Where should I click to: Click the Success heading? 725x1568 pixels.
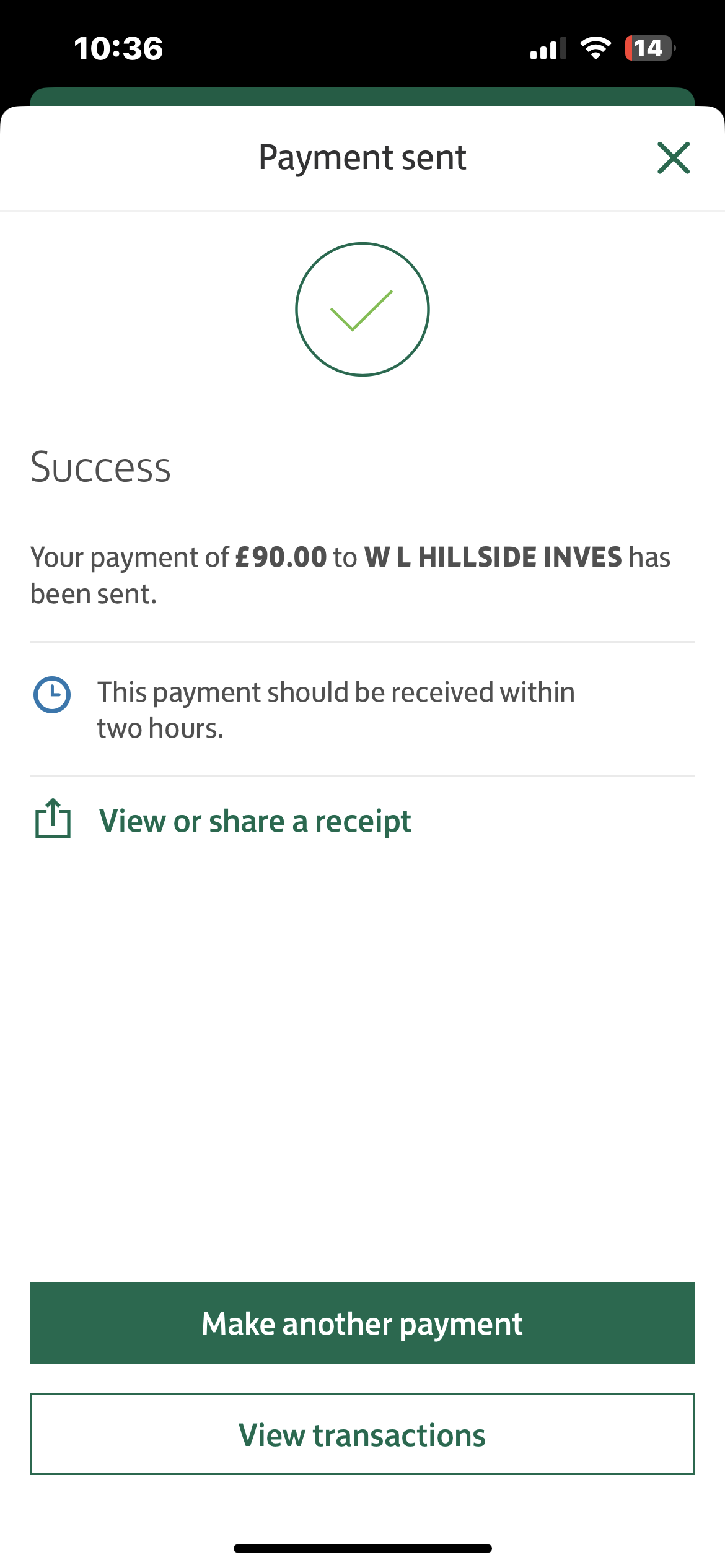[100, 467]
